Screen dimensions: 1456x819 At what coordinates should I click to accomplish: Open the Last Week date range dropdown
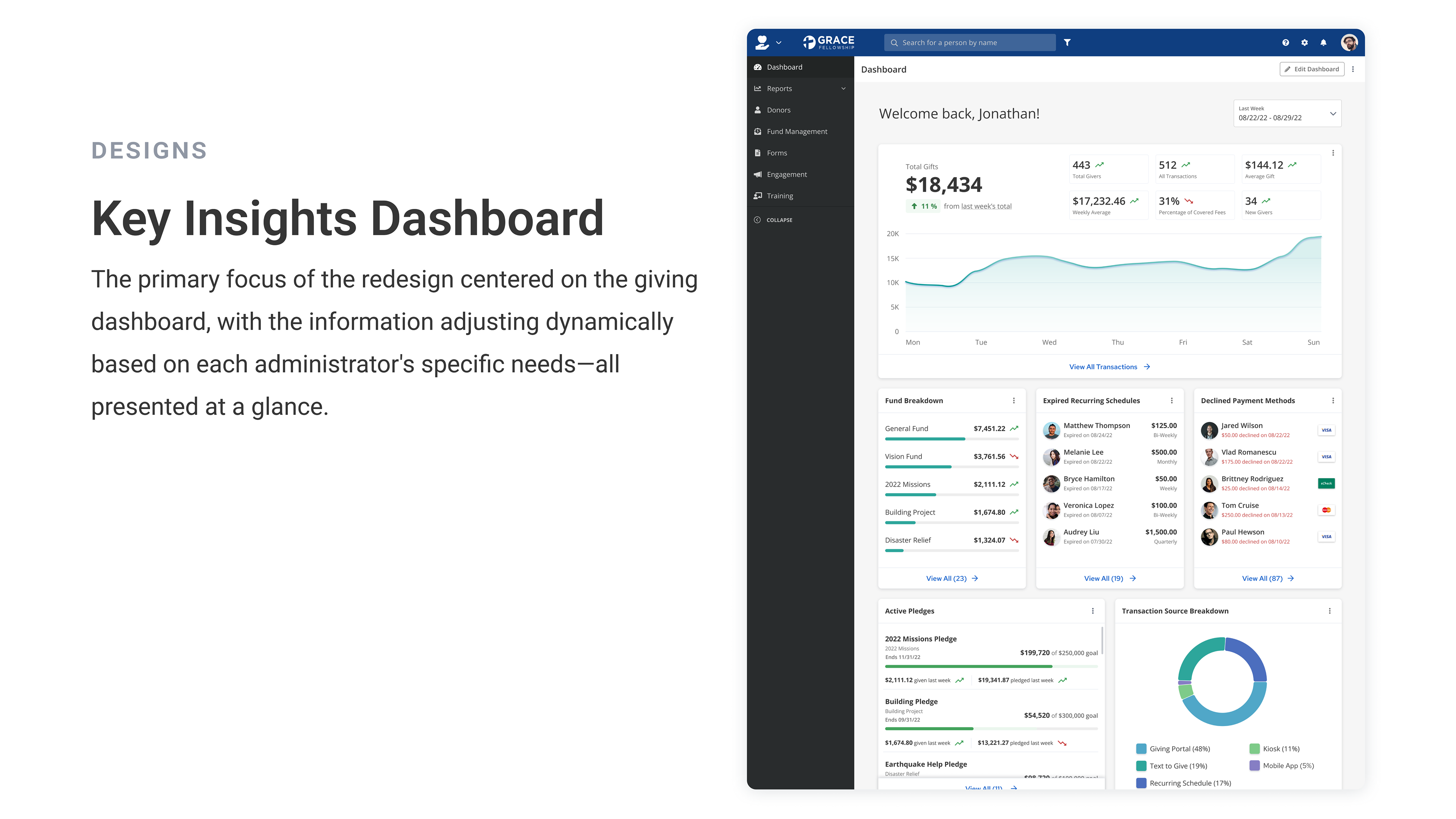click(x=1287, y=114)
